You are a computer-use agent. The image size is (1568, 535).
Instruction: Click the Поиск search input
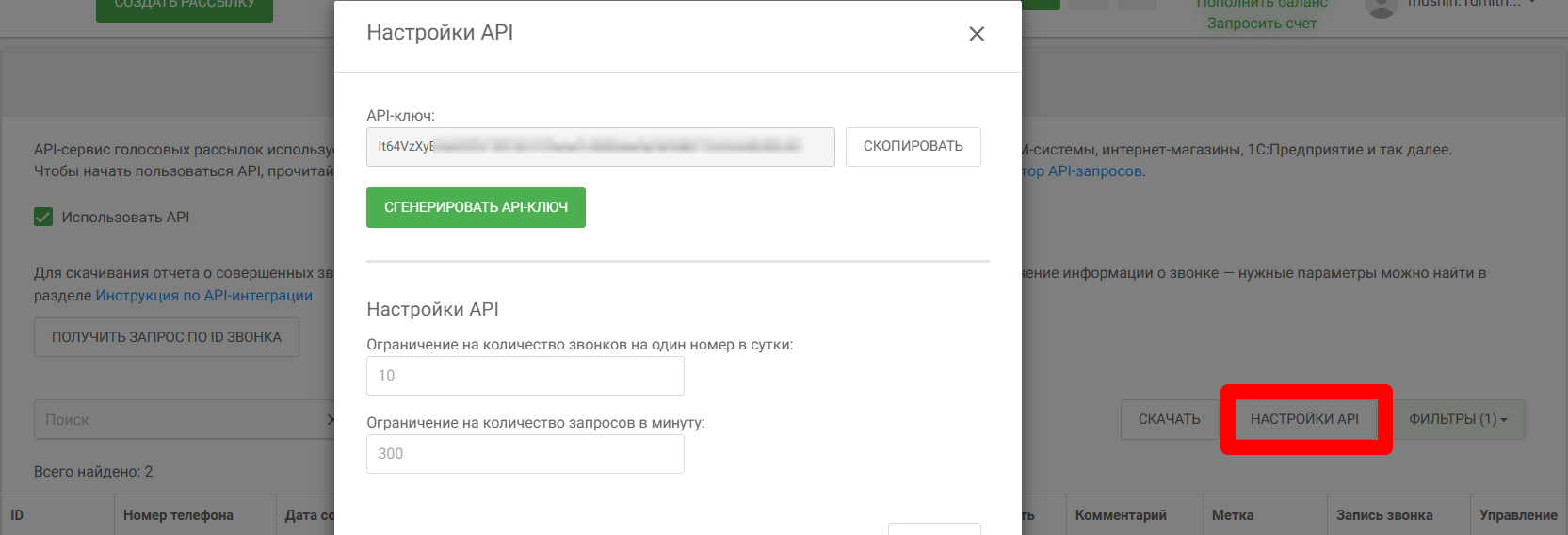179,420
